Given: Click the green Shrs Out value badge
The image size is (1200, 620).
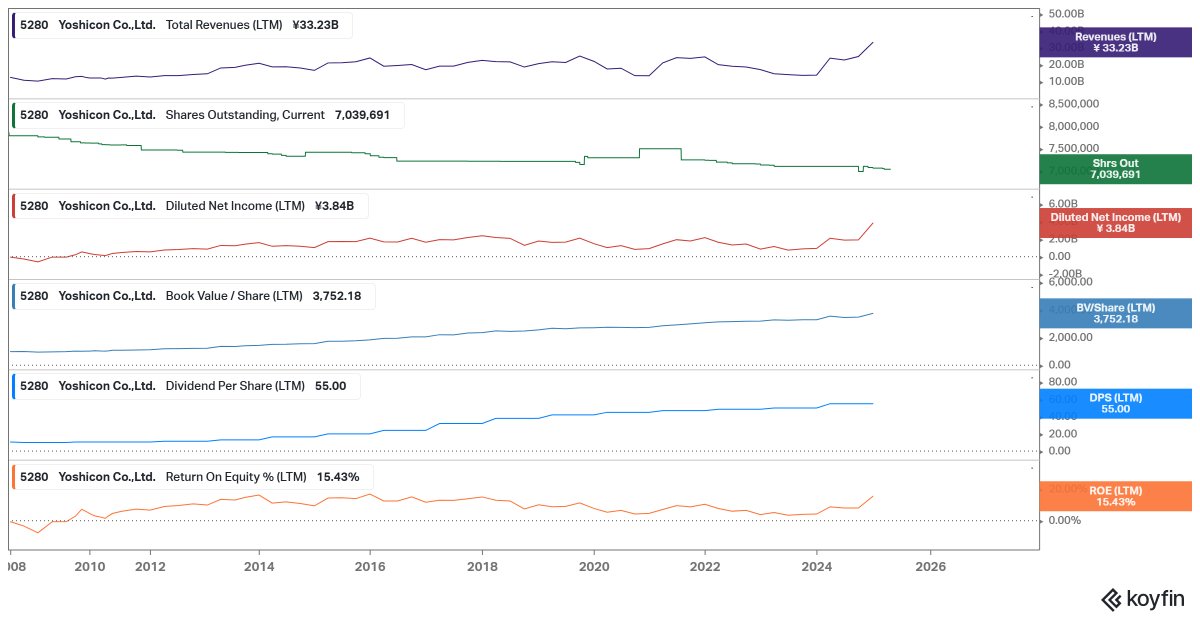Looking at the screenshot, I should coord(1115,169).
